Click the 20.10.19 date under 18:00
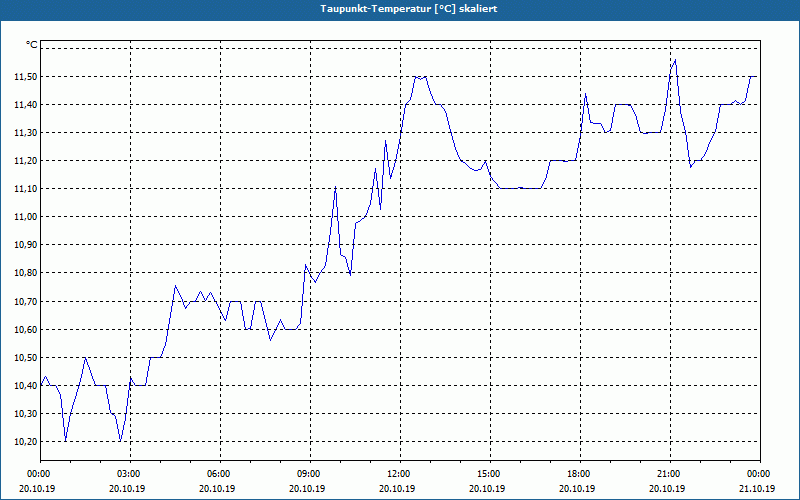 point(577,488)
